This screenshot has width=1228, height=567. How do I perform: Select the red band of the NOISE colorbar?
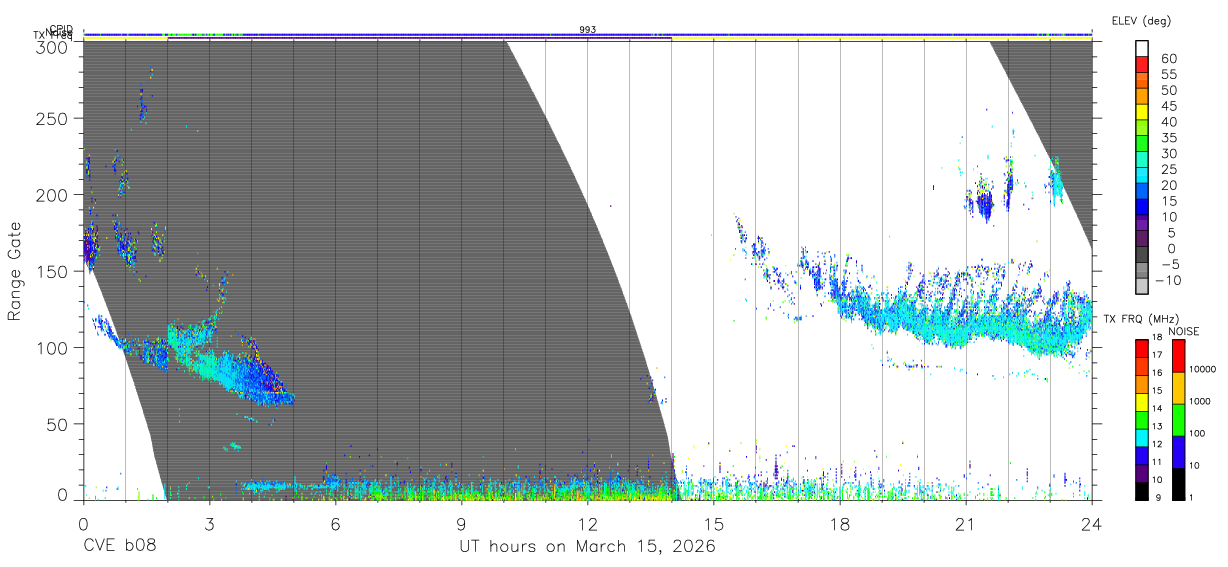point(1179,356)
